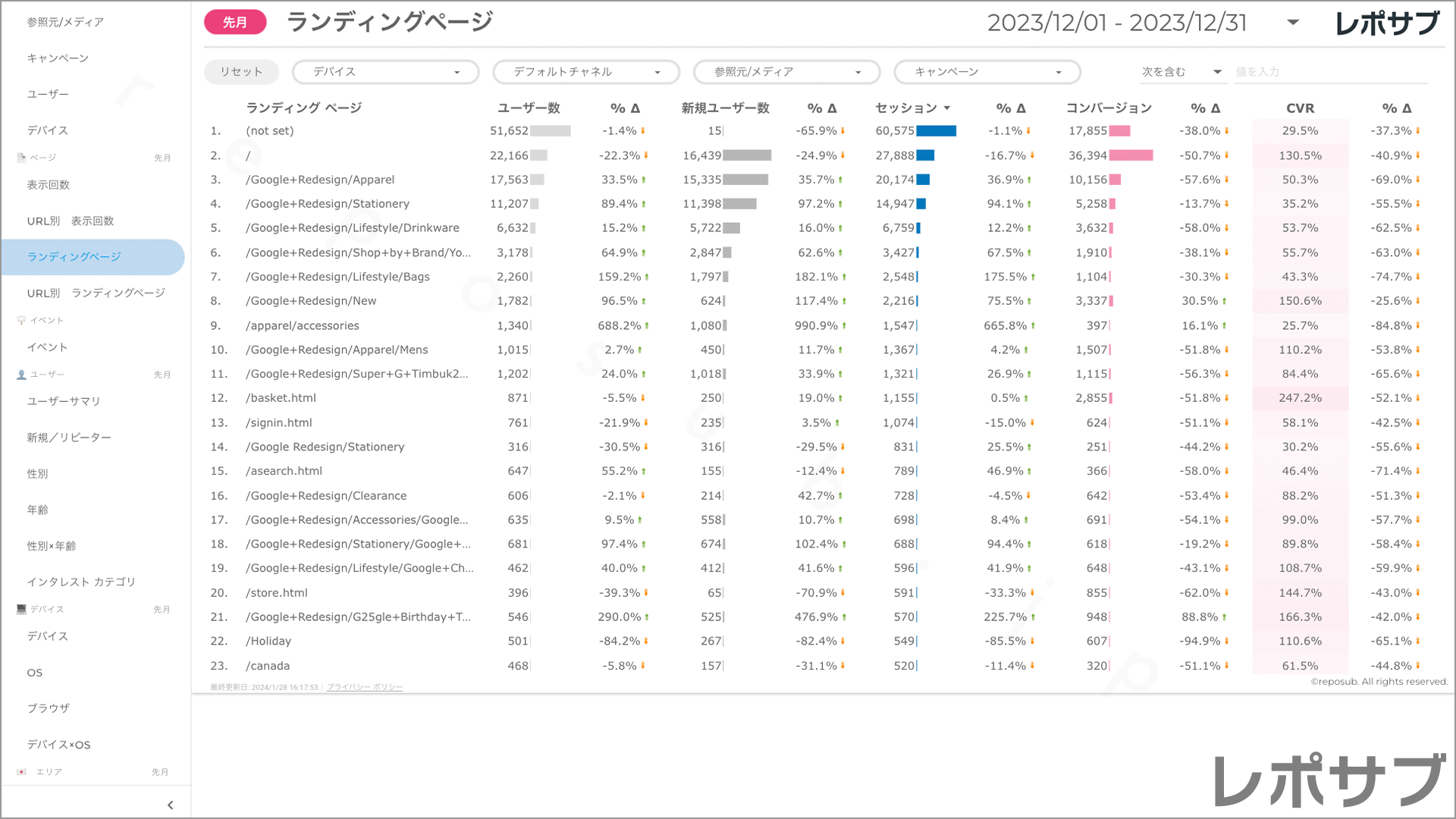Collapse the sidebar with the left chevron
1456x819 pixels.
(170, 805)
